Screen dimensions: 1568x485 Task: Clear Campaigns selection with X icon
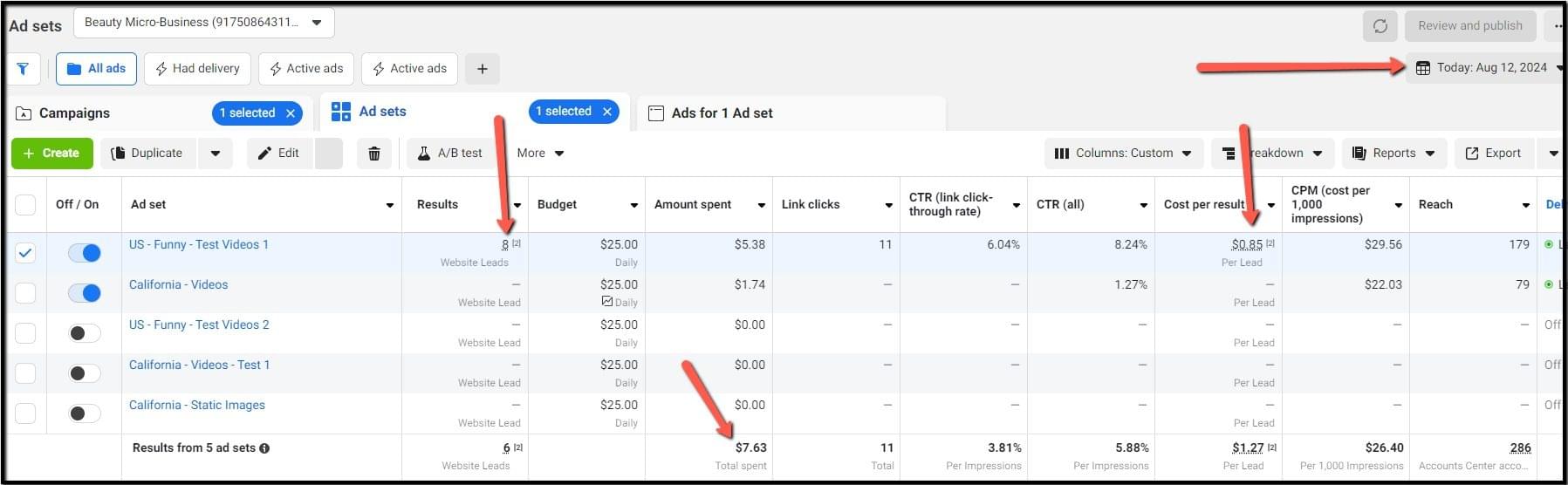(x=291, y=113)
